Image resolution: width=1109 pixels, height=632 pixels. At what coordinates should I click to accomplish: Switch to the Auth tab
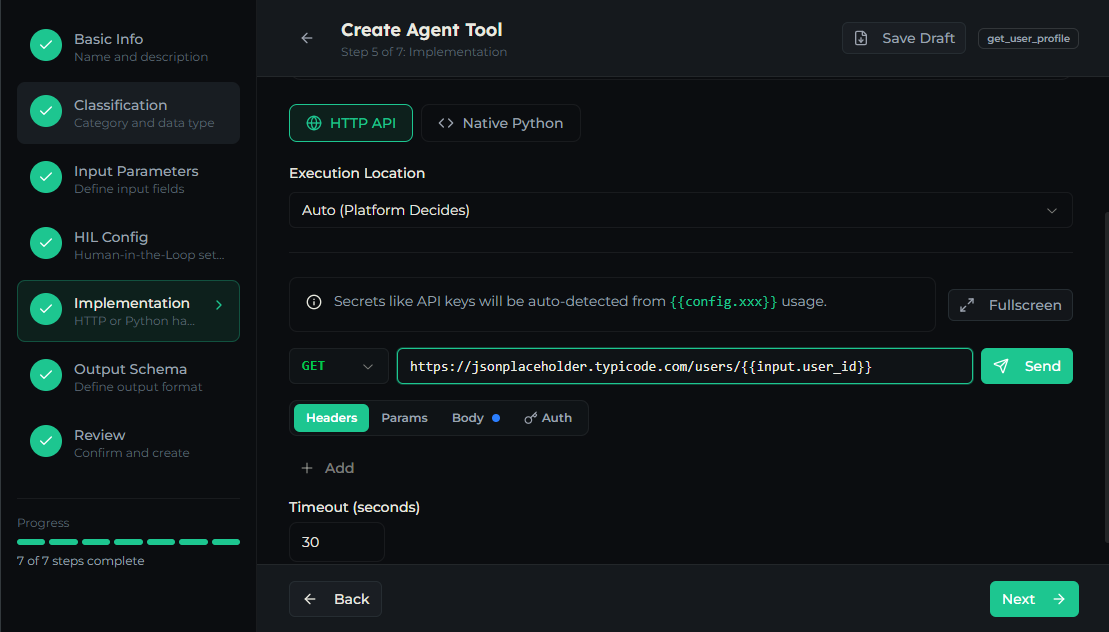548,418
